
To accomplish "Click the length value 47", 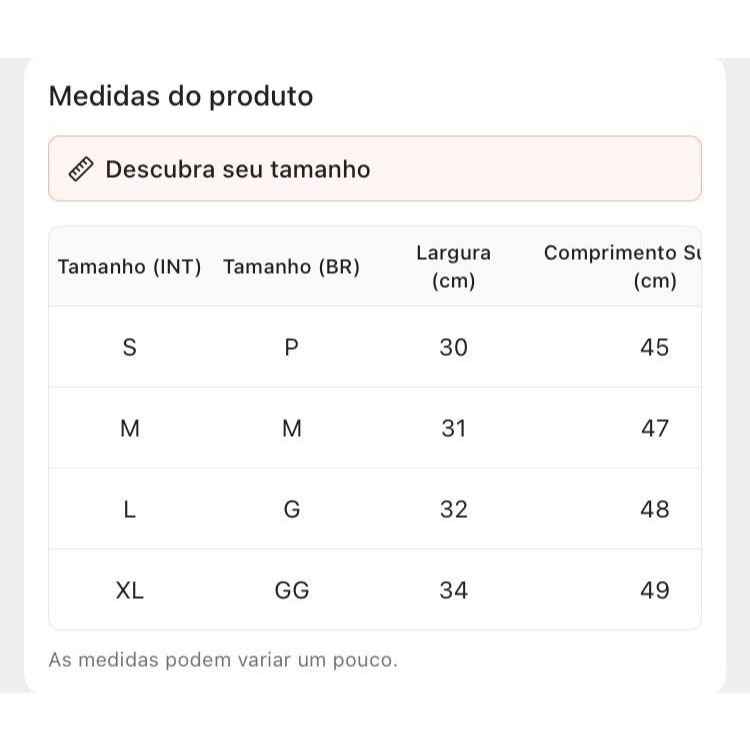I will click(654, 429).
